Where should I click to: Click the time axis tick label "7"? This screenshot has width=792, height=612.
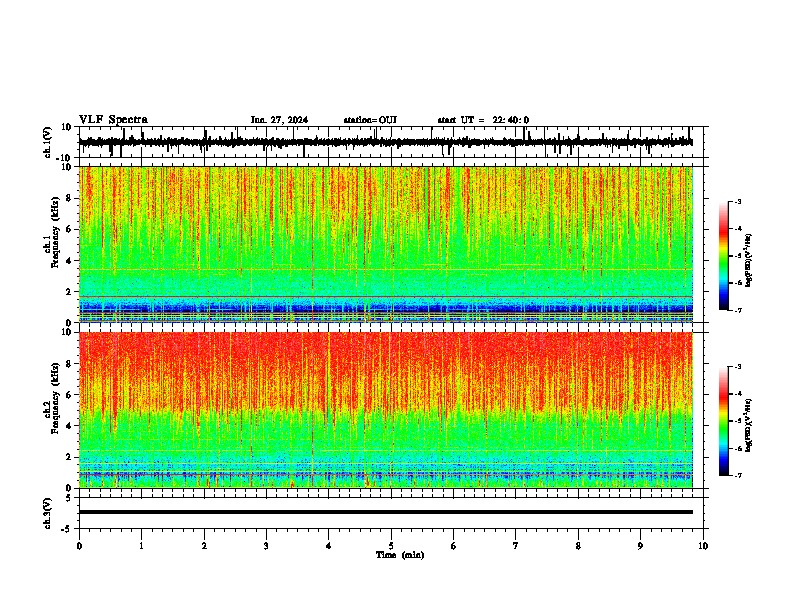[516, 546]
